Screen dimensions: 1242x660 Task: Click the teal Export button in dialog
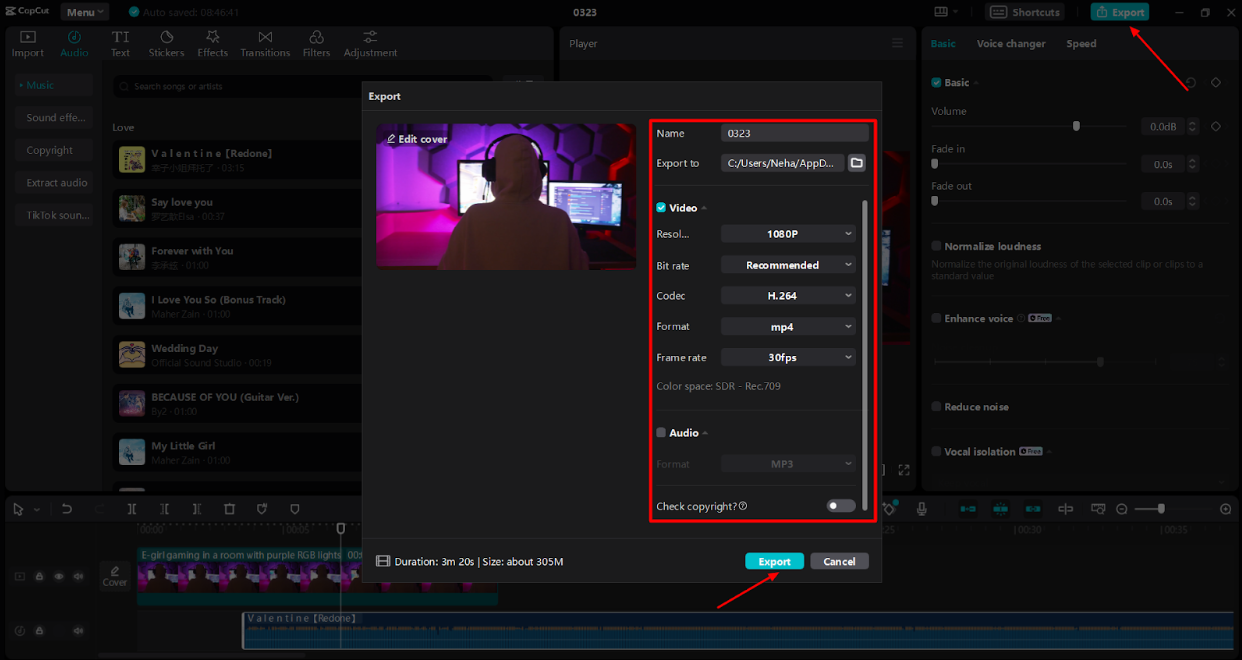click(x=774, y=562)
